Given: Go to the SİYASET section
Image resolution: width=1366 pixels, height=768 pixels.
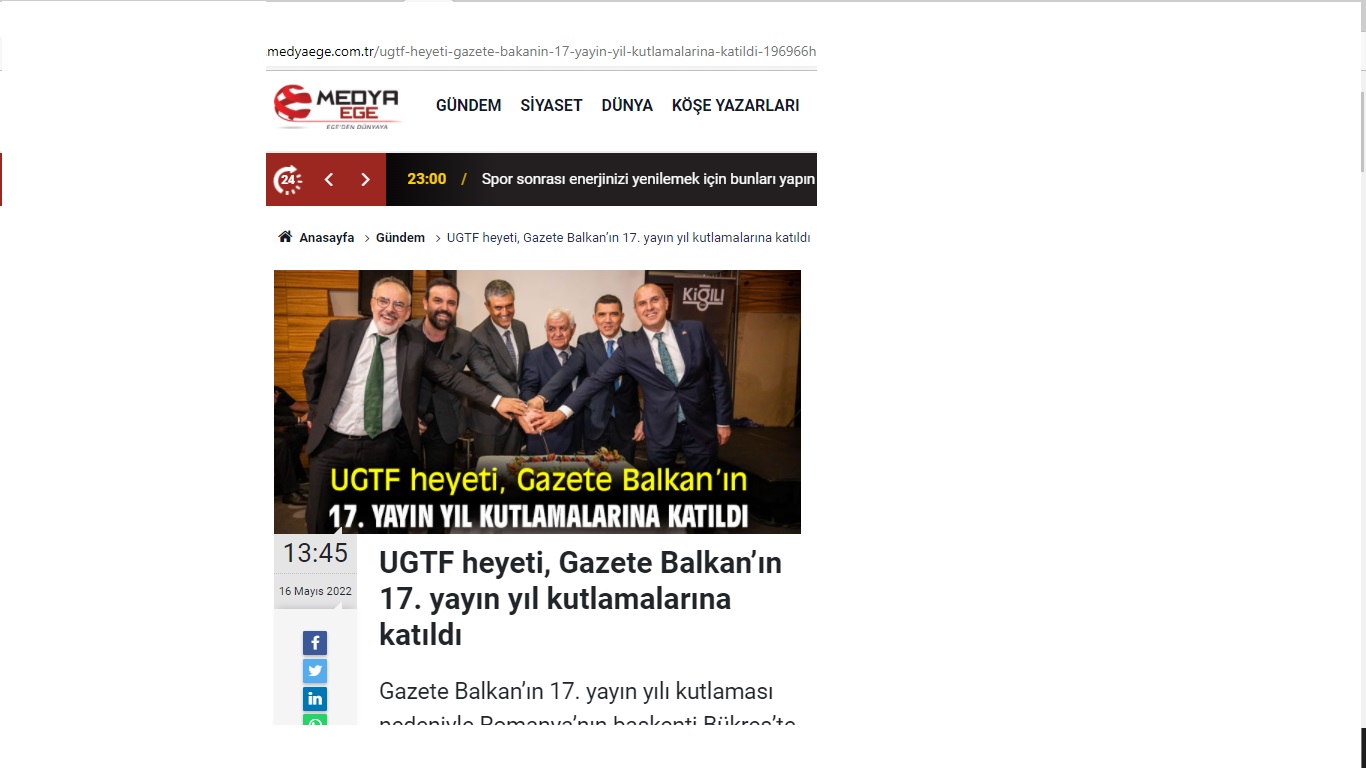Looking at the screenshot, I should tap(551, 106).
